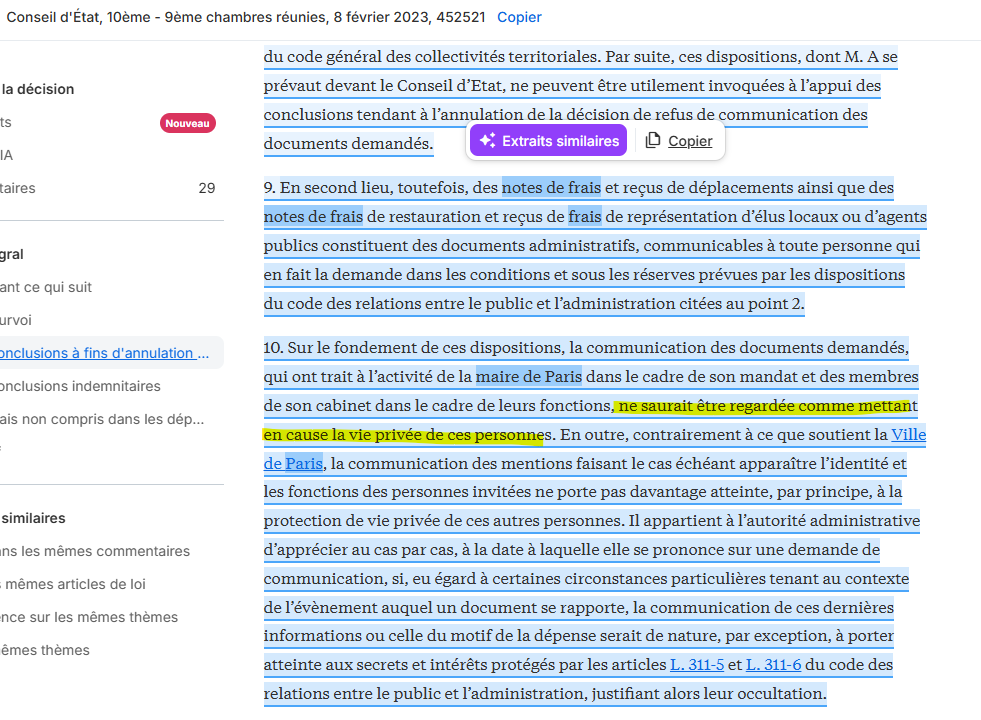Open 'ais non compris dans les dép...' section
981x720 pixels.
[x=102, y=419]
